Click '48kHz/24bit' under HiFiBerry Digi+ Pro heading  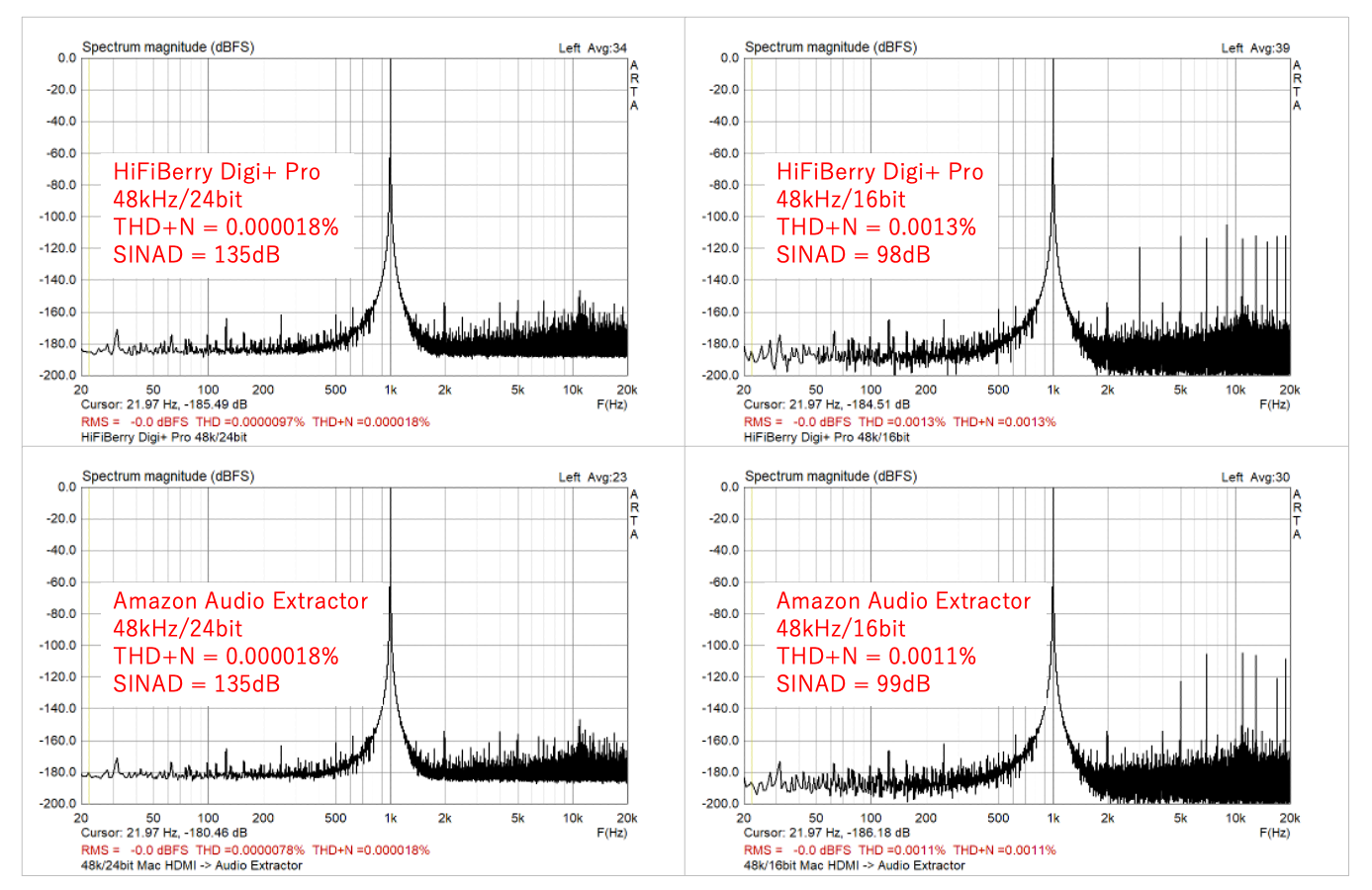coord(178,200)
